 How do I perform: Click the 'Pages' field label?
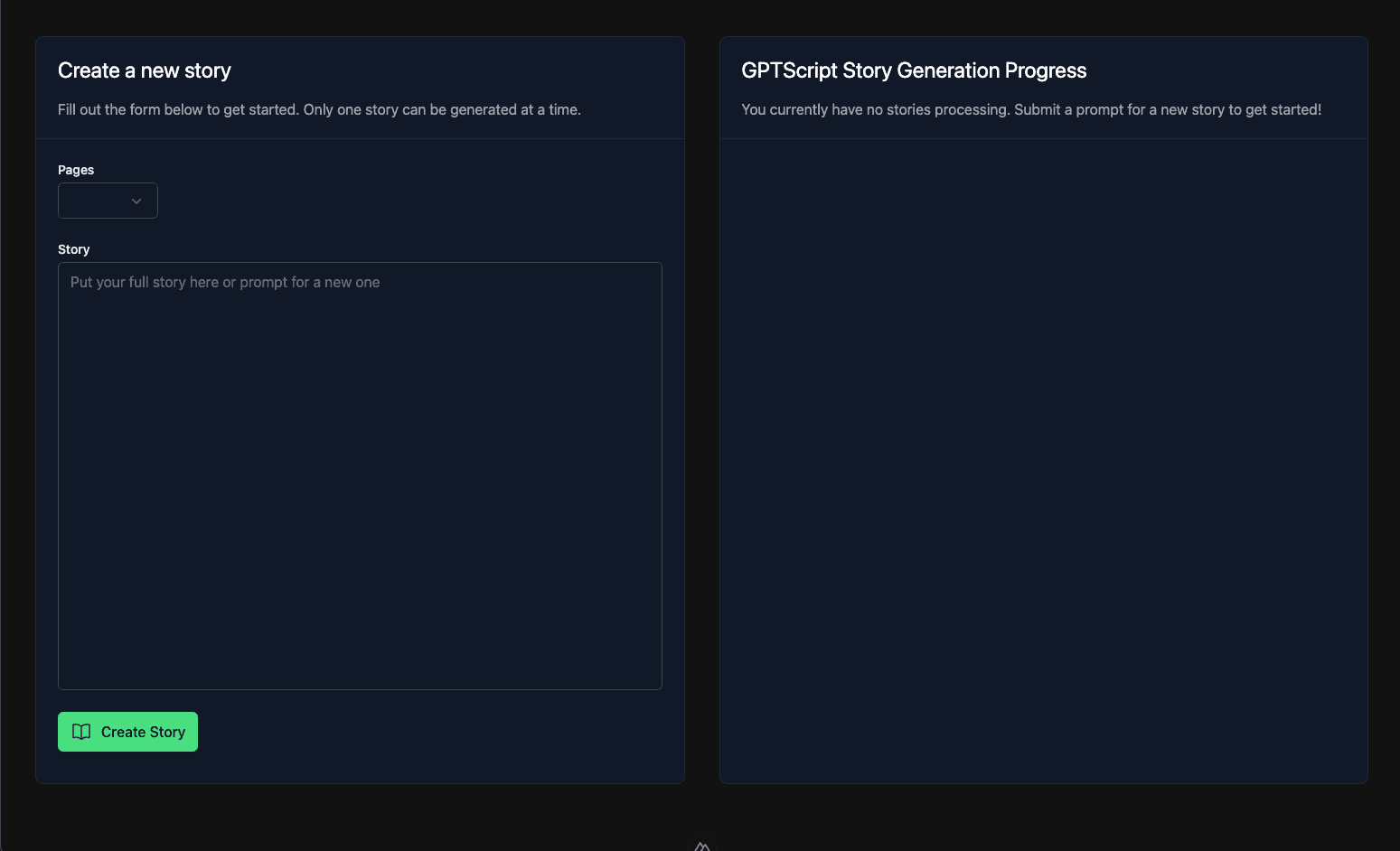76,170
